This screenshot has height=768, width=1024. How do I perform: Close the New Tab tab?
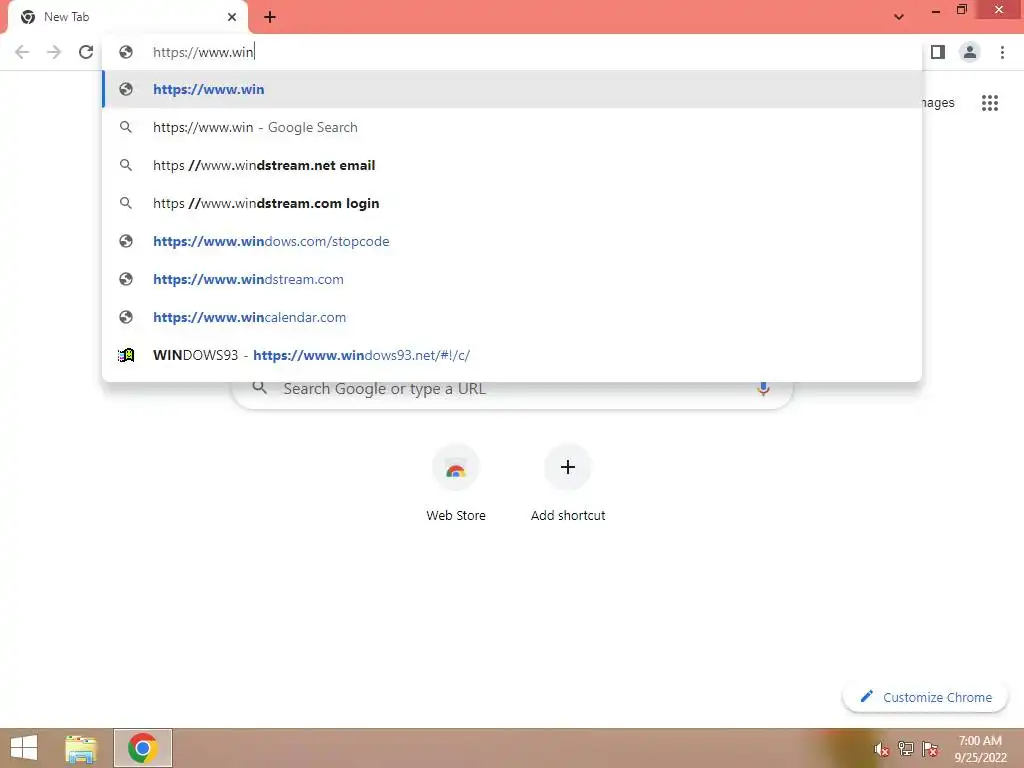click(232, 17)
